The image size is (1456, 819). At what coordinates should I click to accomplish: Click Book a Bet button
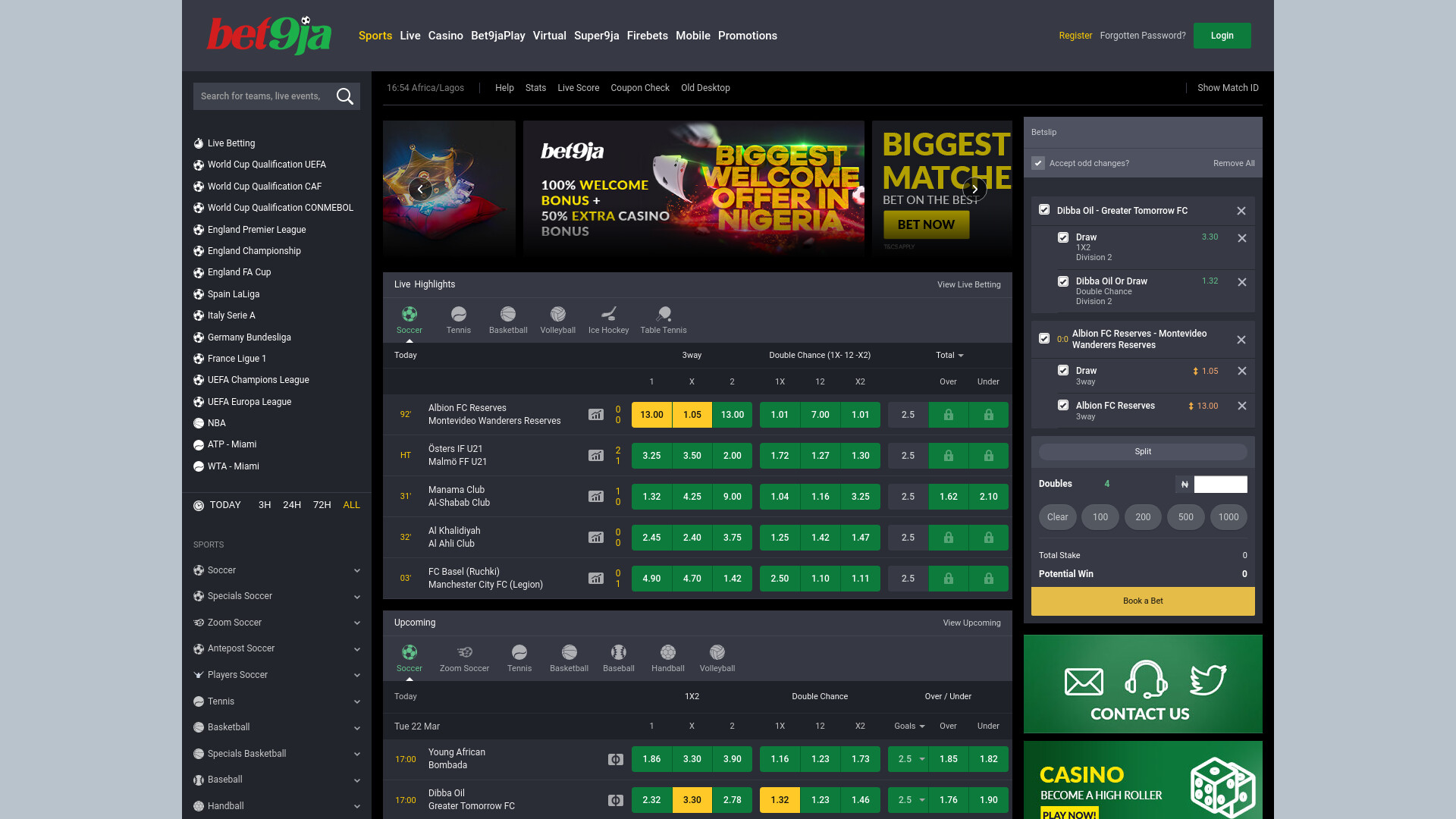(x=1143, y=601)
